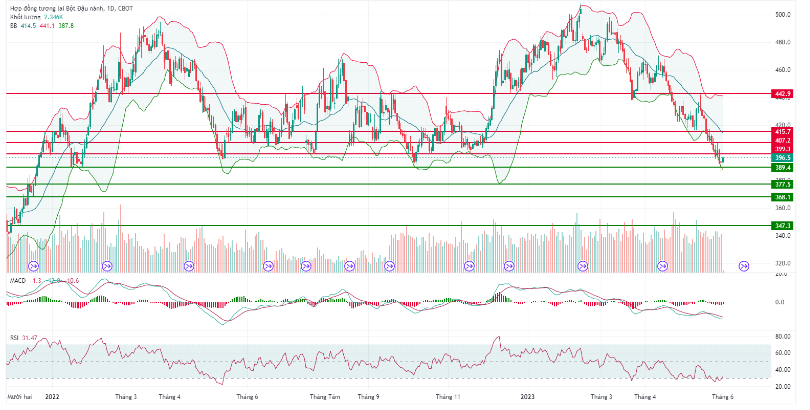This screenshot has height=410, width=810.
Task: Click the leftmost event marker near Mười hai
Action: pos(34,266)
